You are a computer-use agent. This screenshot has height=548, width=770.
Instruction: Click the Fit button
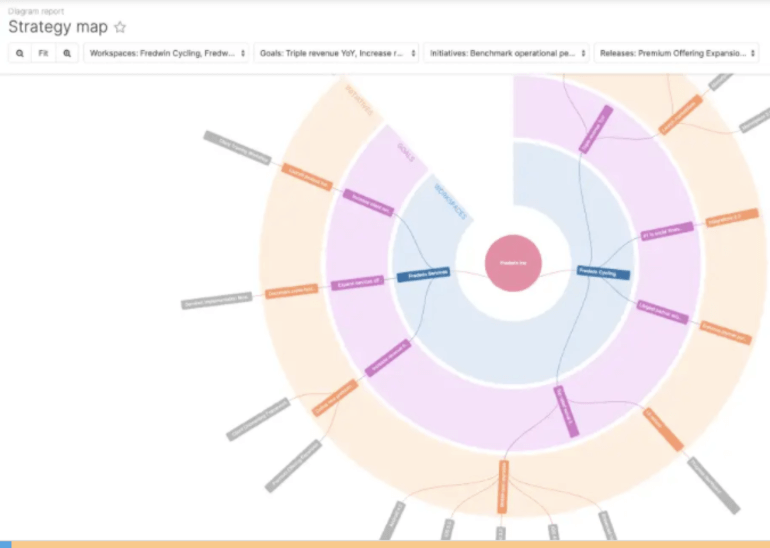(x=43, y=53)
